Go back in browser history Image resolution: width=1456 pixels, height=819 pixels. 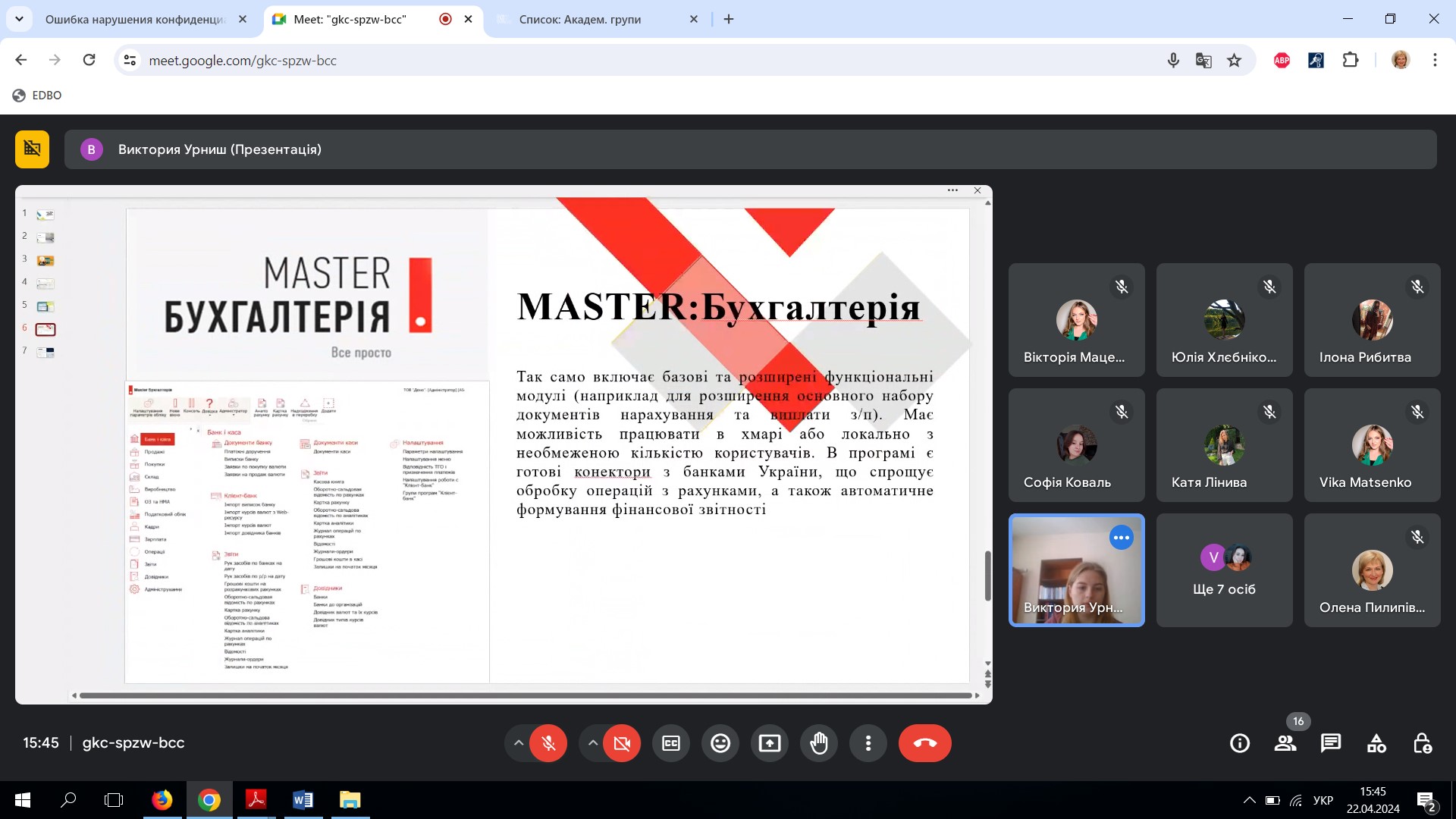coord(21,60)
